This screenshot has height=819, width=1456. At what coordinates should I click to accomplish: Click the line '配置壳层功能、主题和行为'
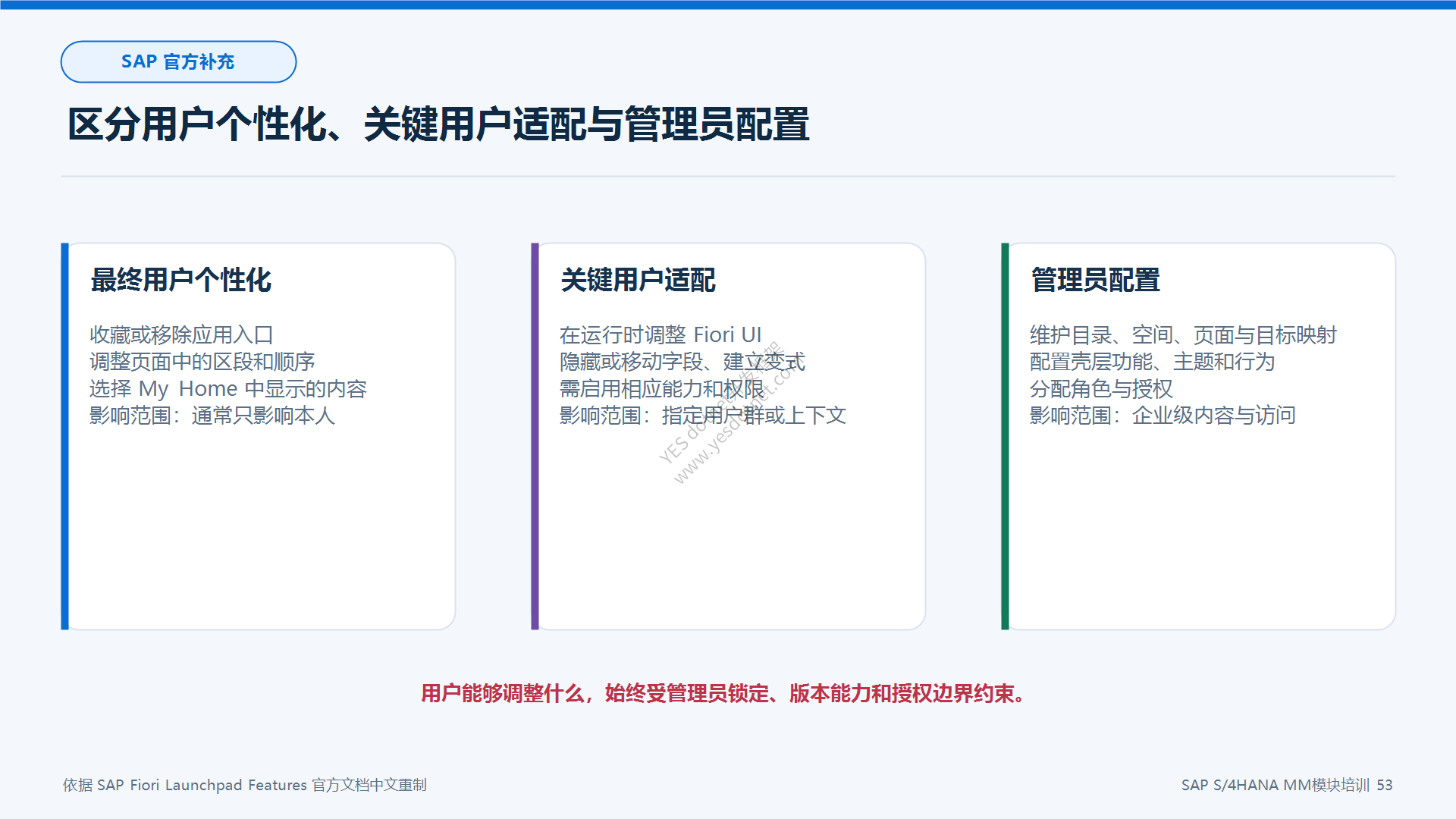coord(1153,362)
